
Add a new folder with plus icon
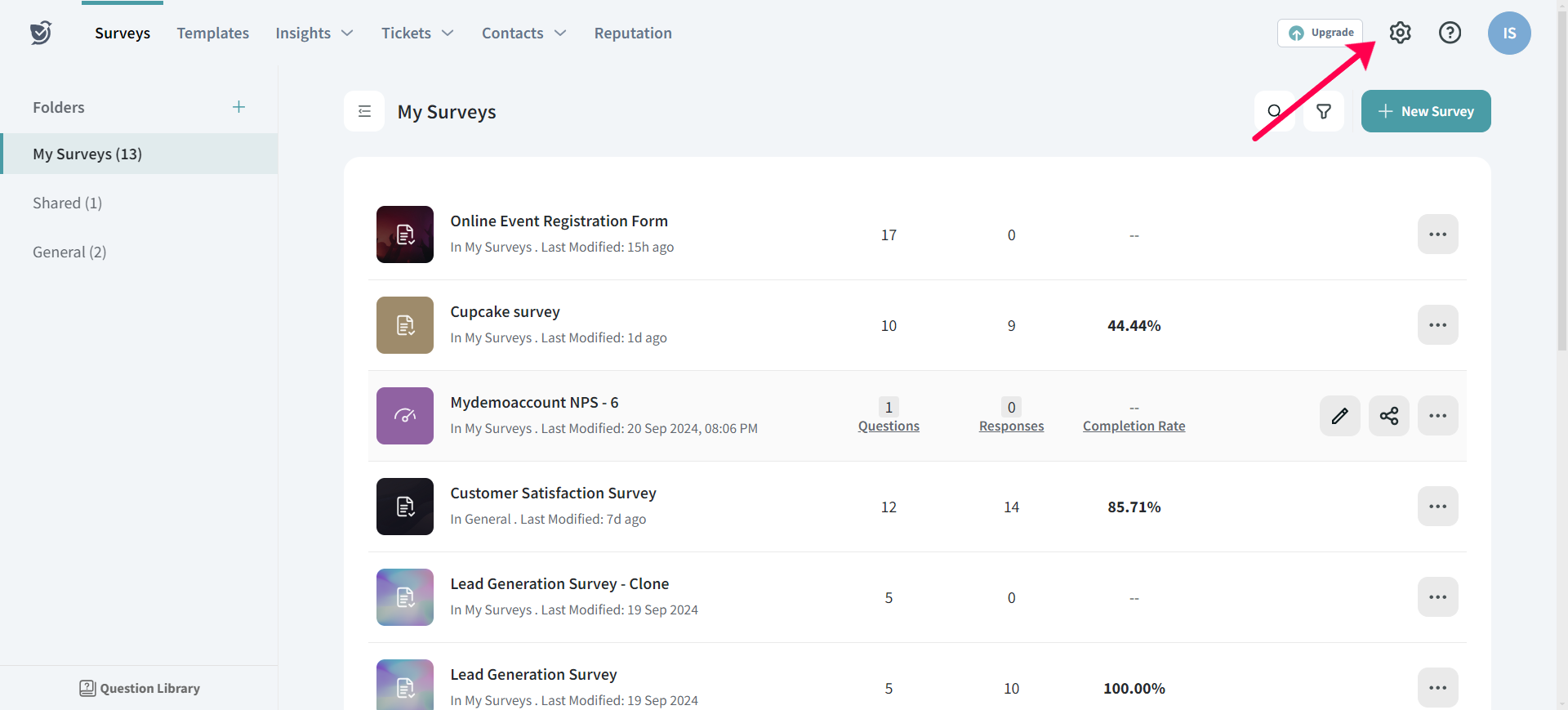pyautogui.click(x=238, y=107)
